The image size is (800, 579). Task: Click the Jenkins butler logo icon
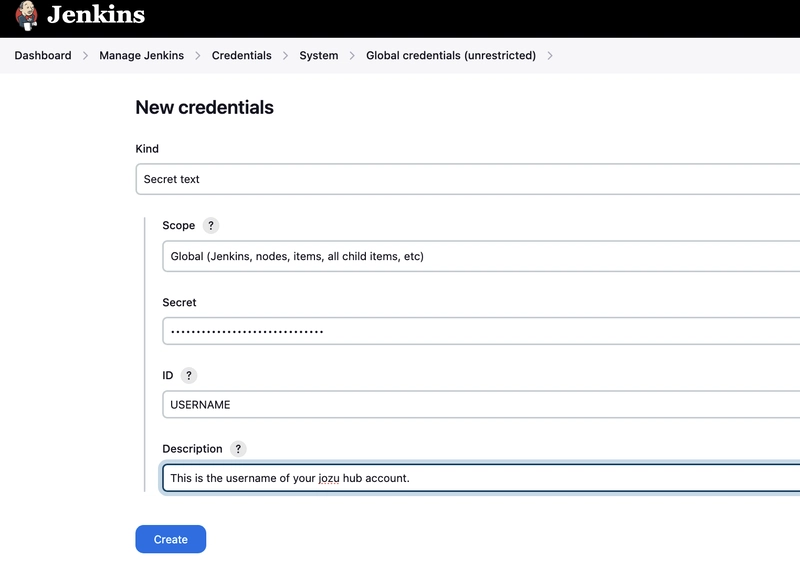point(27,15)
